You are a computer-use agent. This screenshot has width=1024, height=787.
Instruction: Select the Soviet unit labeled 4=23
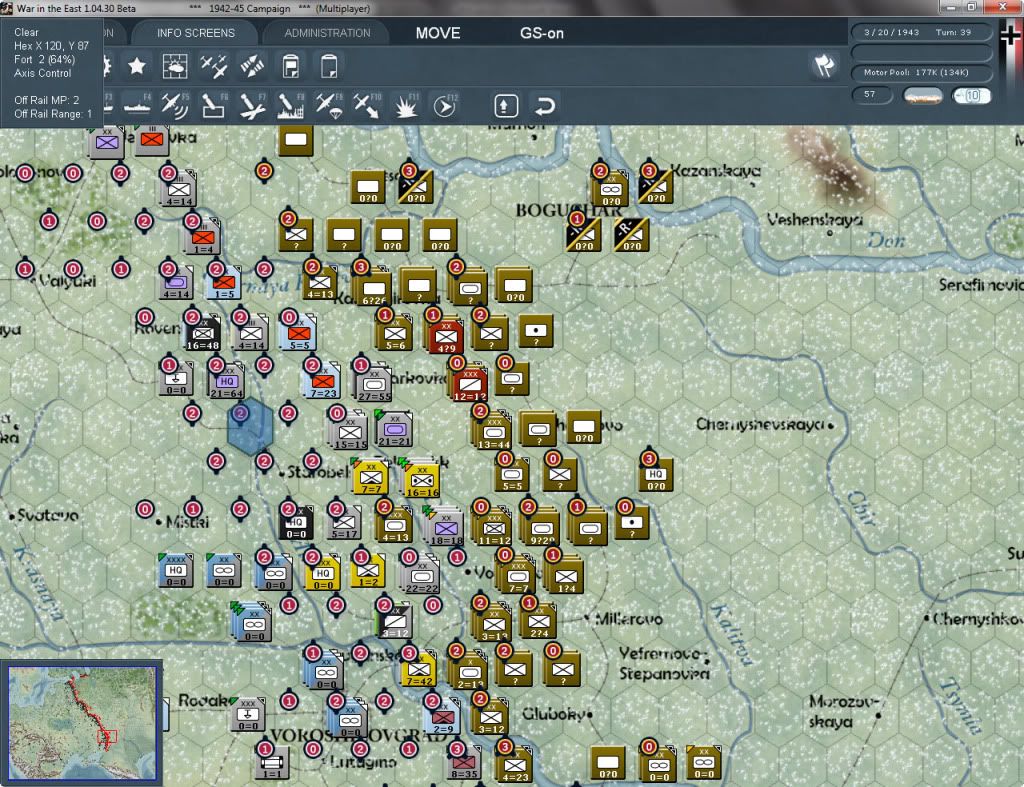coord(514,765)
